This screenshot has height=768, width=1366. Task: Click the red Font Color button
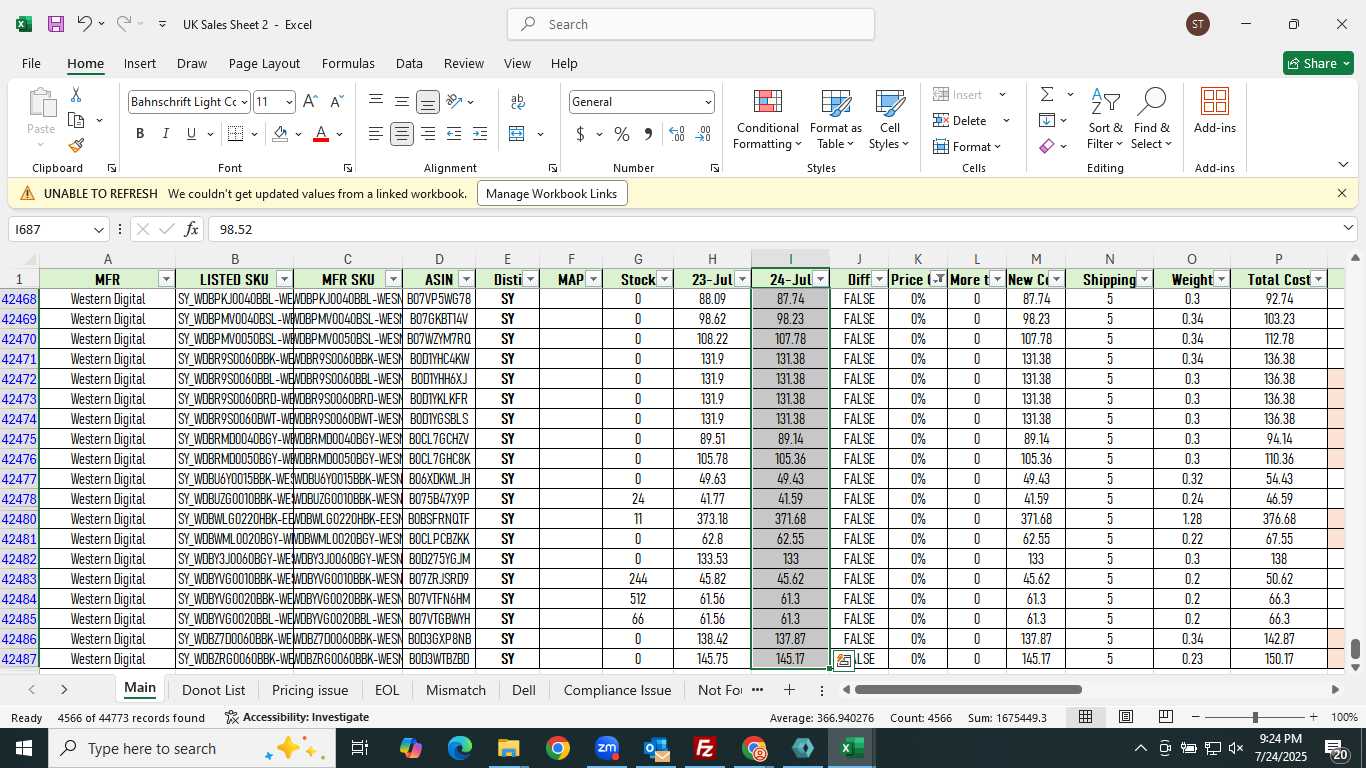pos(321,134)
